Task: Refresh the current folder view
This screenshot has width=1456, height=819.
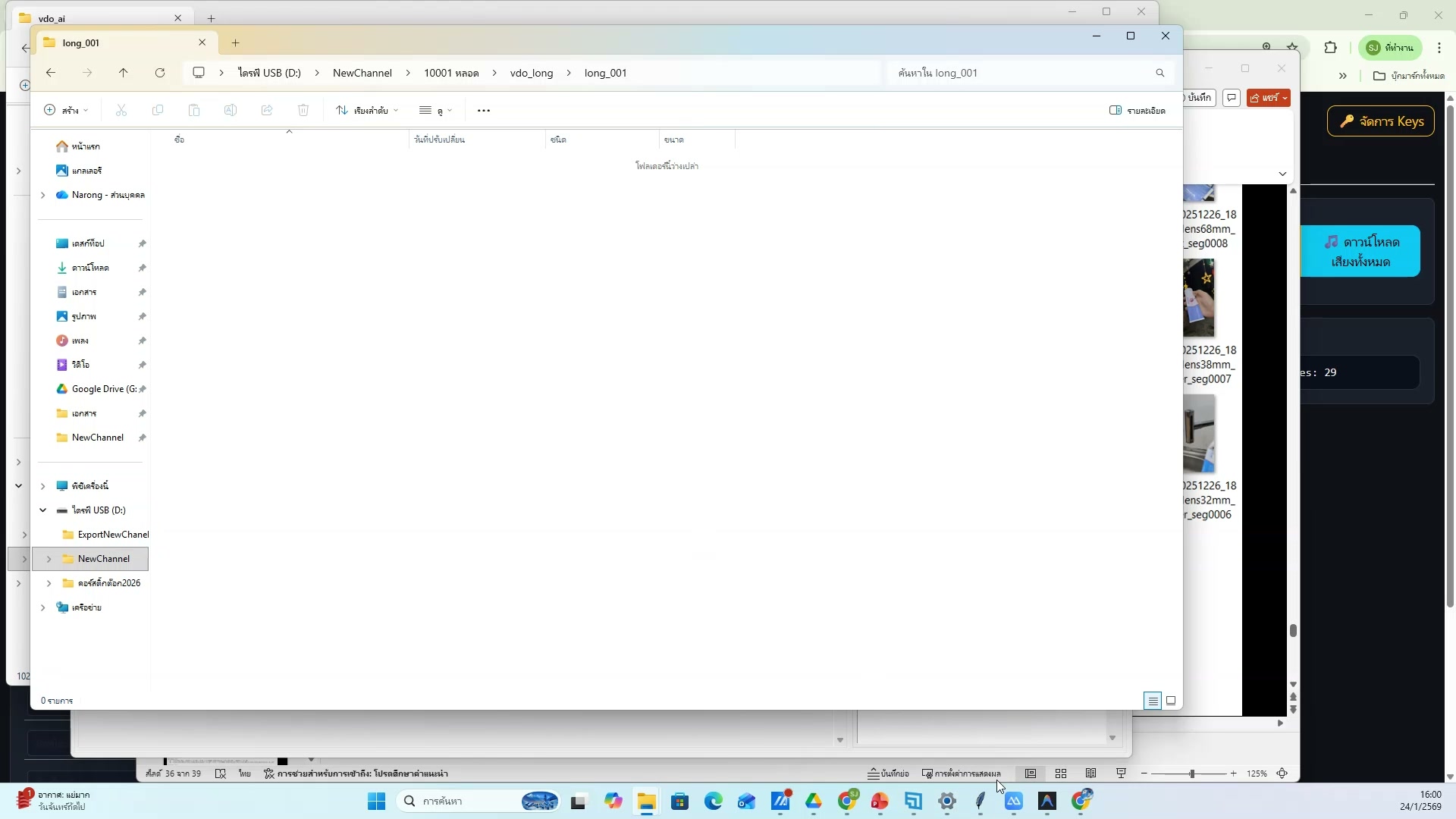Action: 160,72
